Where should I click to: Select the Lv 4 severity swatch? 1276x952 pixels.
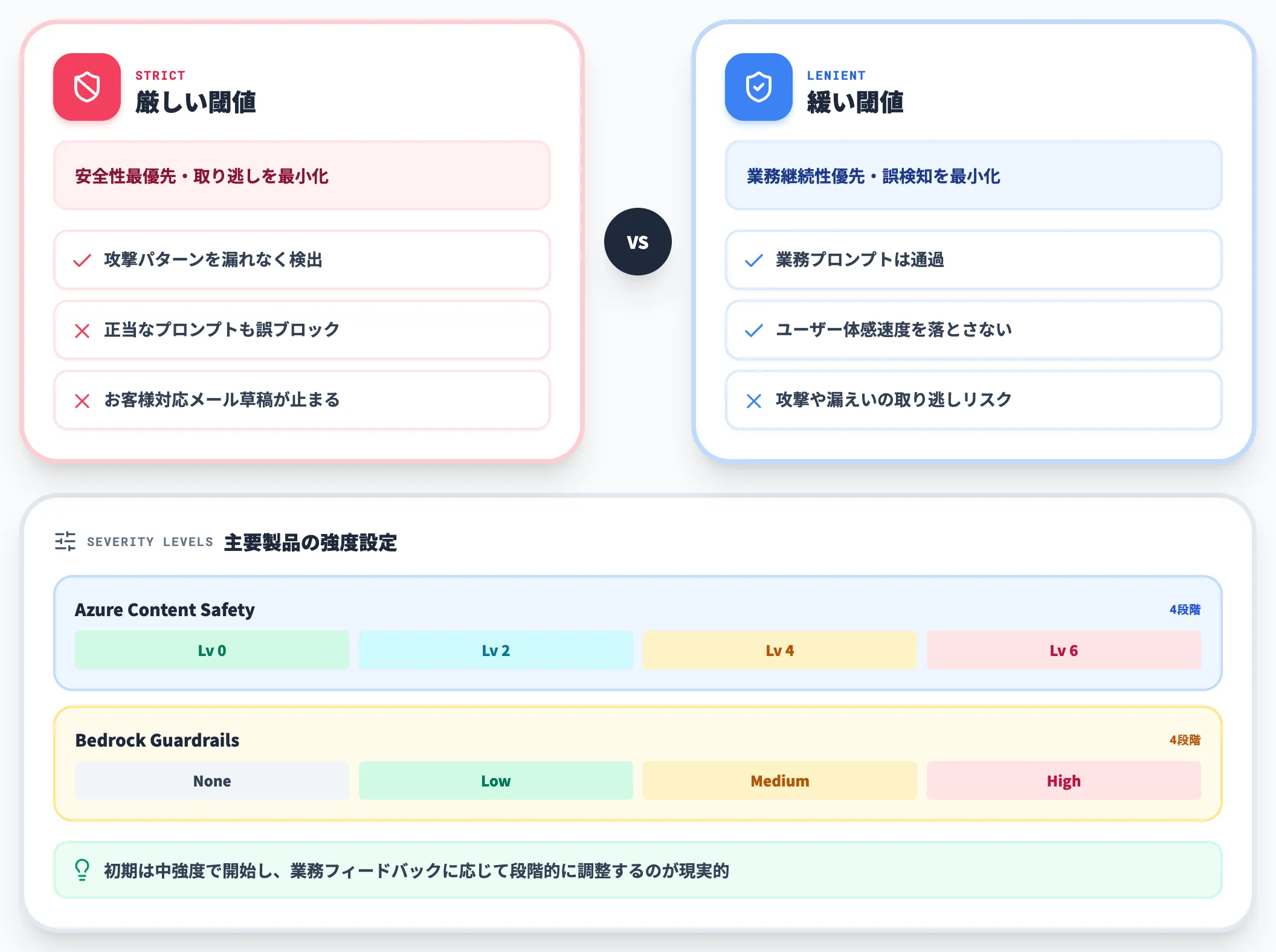[x=780, y=650]
